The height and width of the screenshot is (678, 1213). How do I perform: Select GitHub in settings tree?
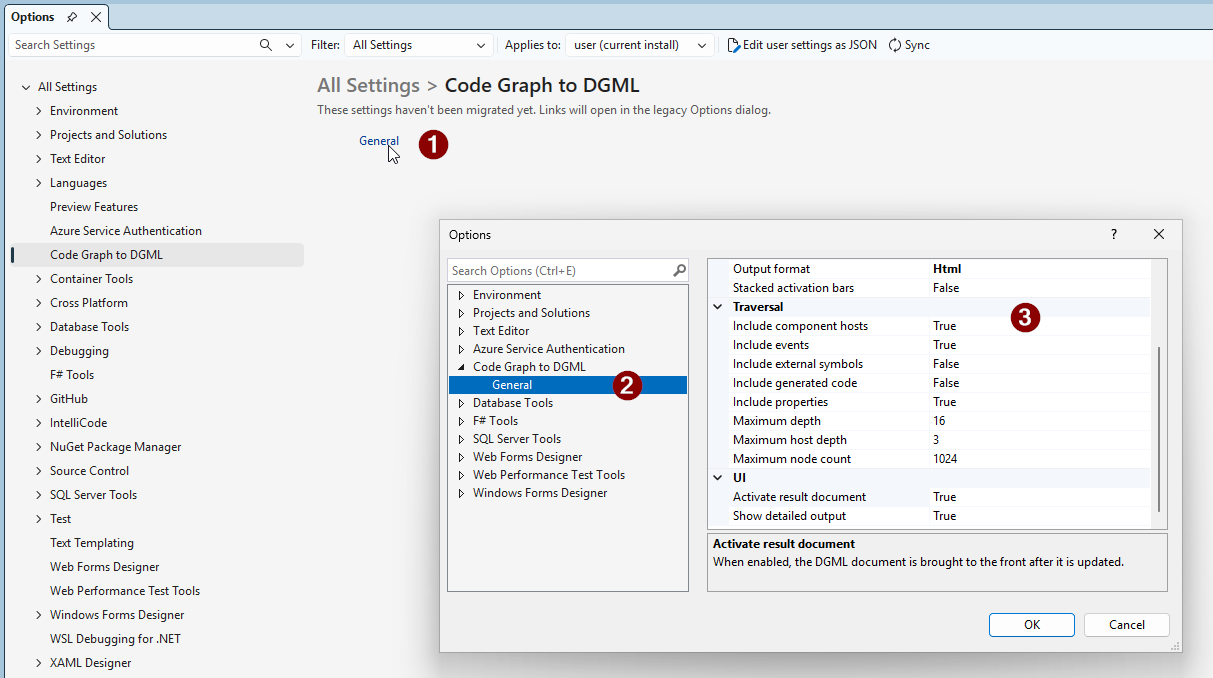tap(69, 399)
